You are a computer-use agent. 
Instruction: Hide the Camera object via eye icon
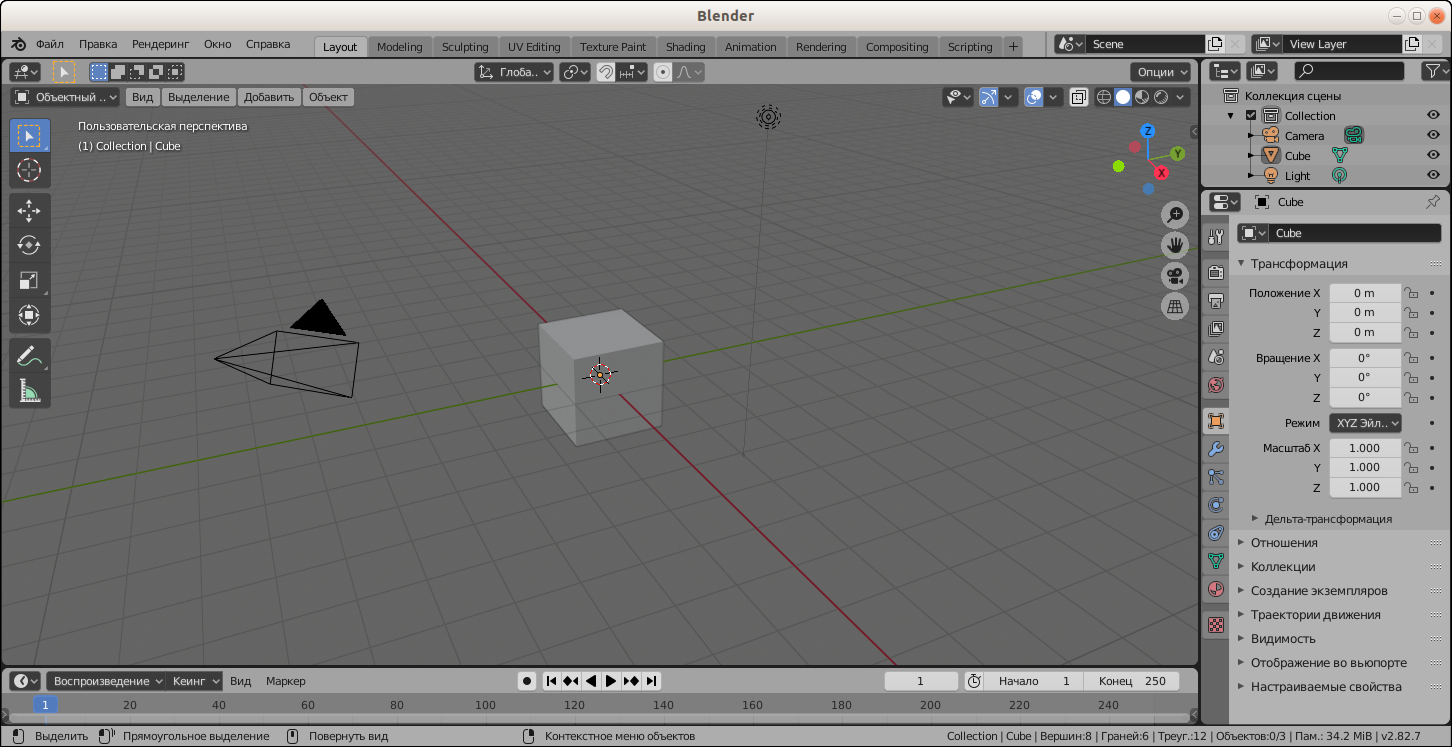point(1433,136)
